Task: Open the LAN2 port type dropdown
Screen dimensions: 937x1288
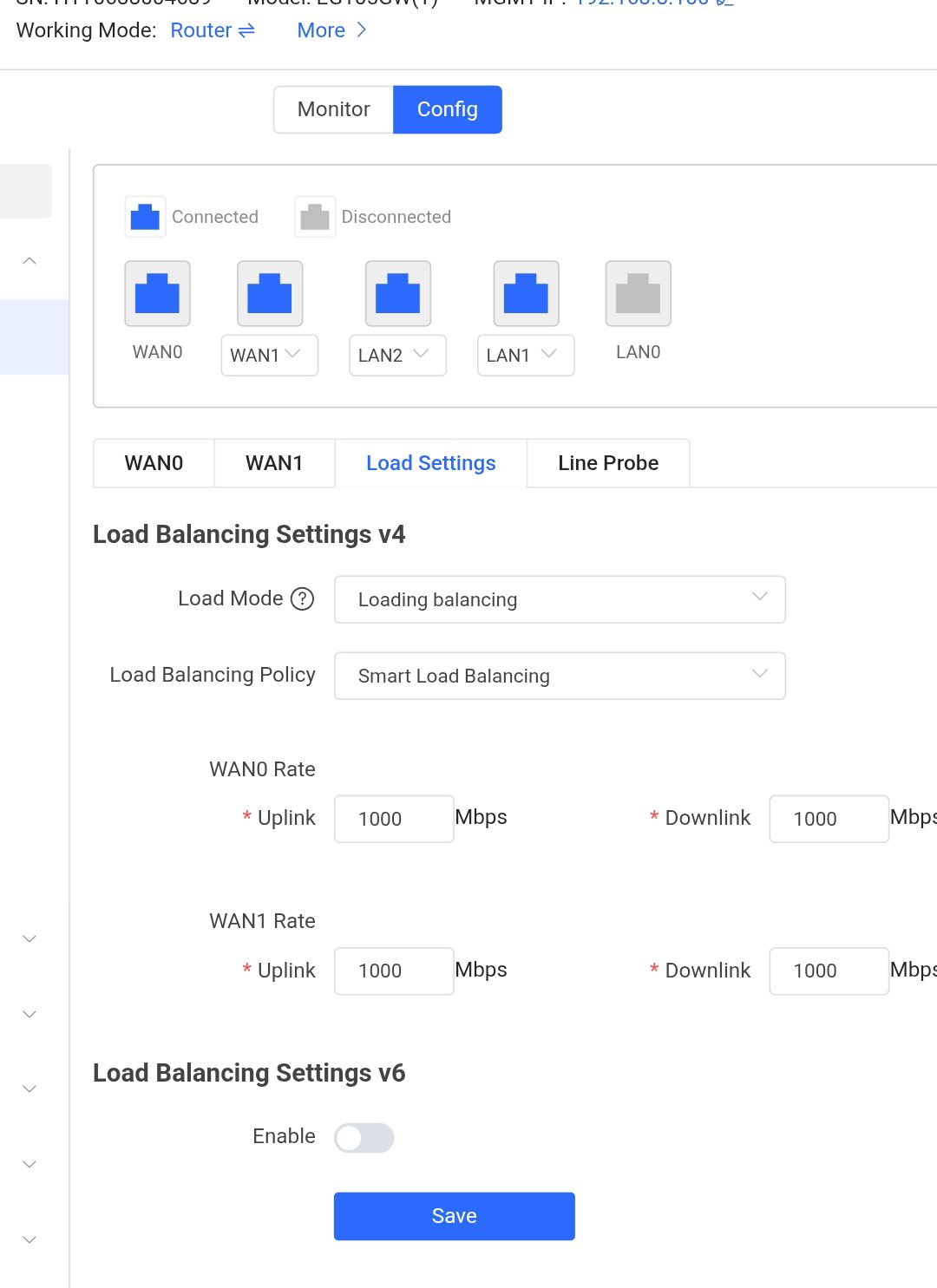Action: click(x=397, y=355)
